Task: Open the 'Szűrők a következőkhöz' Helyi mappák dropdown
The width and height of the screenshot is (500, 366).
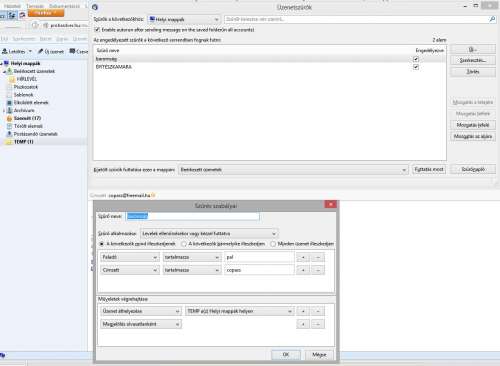Action: tap(184, 19)
